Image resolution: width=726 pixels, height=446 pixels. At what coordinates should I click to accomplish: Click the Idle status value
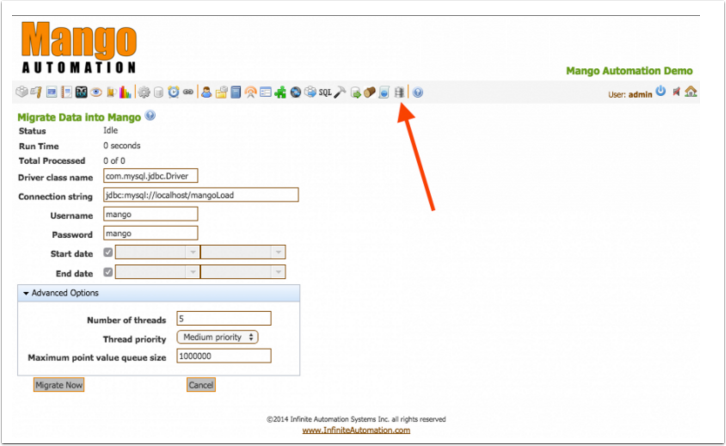point(110,131)
